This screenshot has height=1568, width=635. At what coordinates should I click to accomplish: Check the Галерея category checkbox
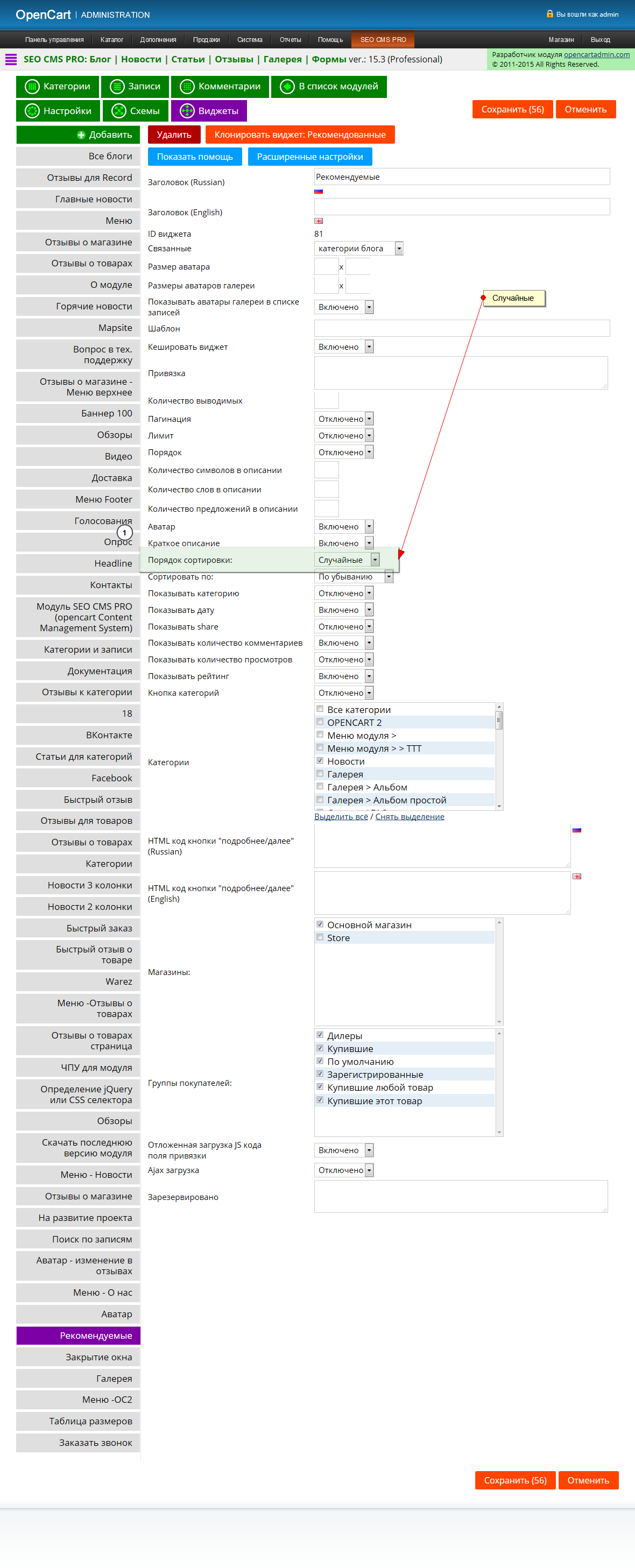pos(320,773)
